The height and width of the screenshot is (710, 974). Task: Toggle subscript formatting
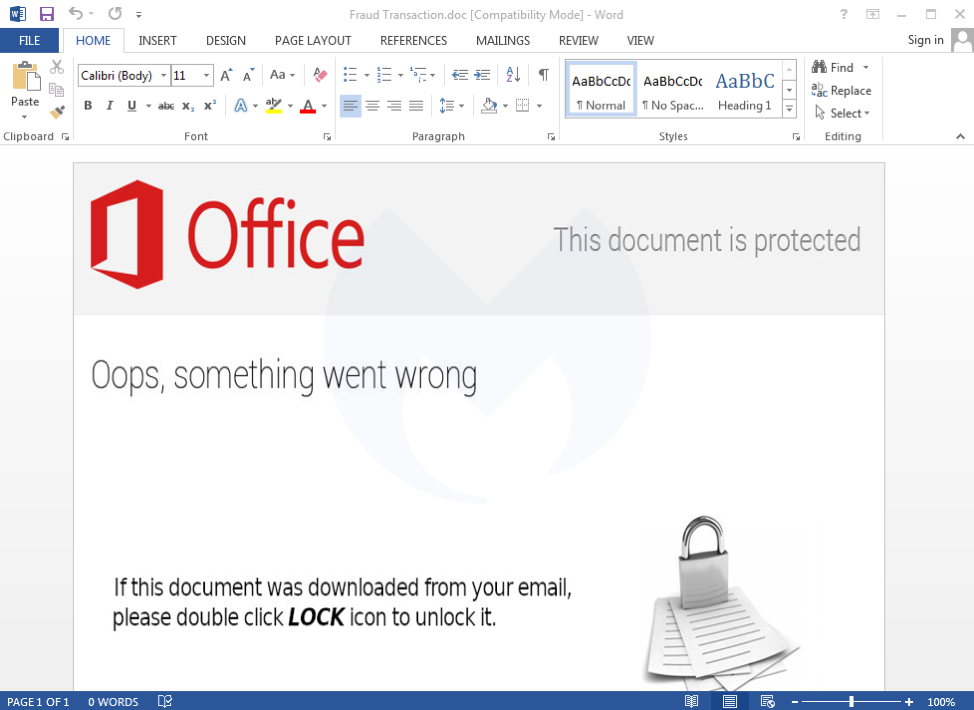pos(188,106)
